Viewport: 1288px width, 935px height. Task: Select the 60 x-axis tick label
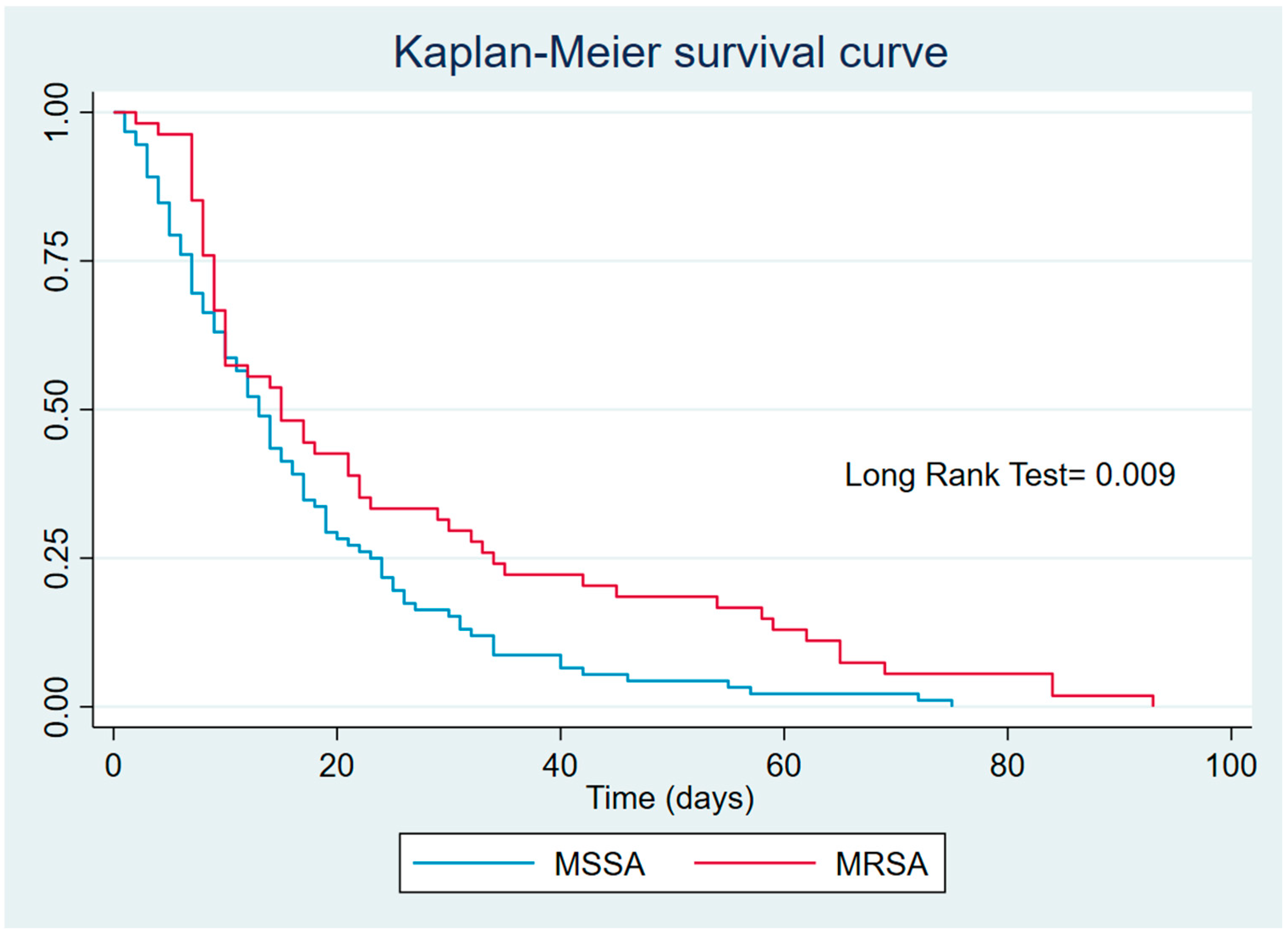[x=784, y=765]
